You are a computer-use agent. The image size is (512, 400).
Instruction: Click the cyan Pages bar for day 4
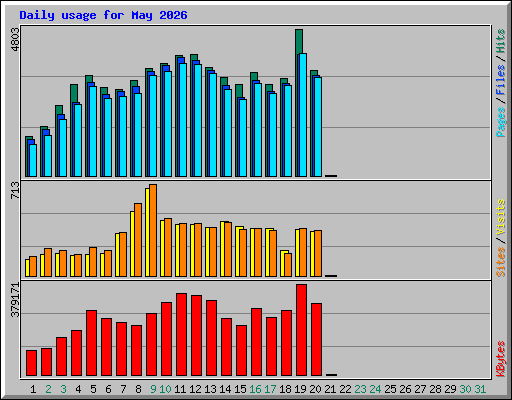78,140
